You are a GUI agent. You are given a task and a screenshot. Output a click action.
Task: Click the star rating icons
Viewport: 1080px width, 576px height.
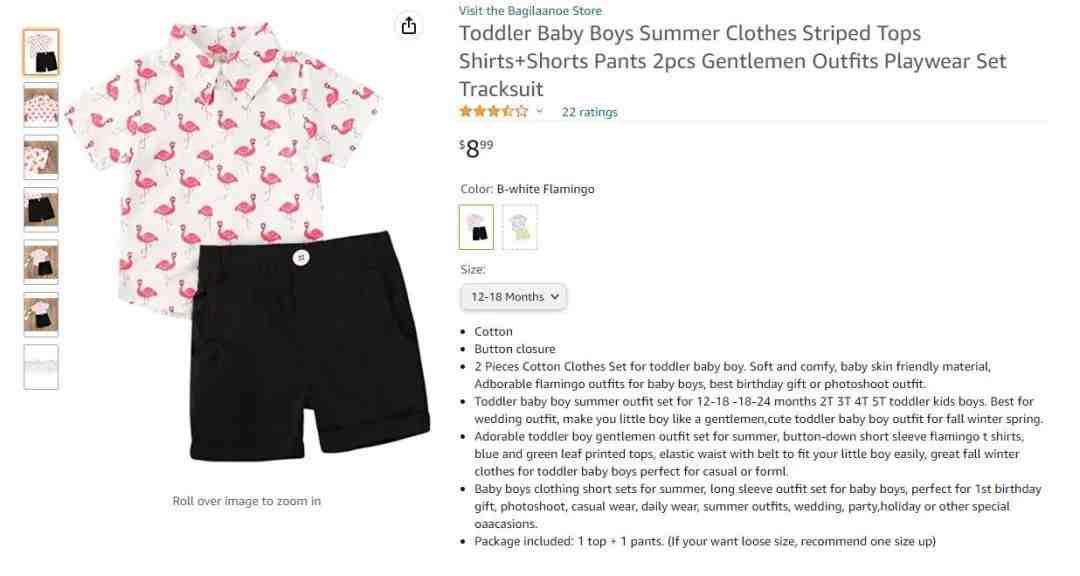click(493, 111)
